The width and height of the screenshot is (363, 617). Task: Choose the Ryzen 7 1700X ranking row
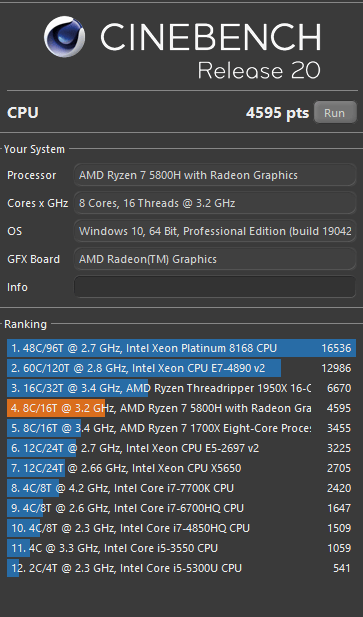tap(181, 428)
